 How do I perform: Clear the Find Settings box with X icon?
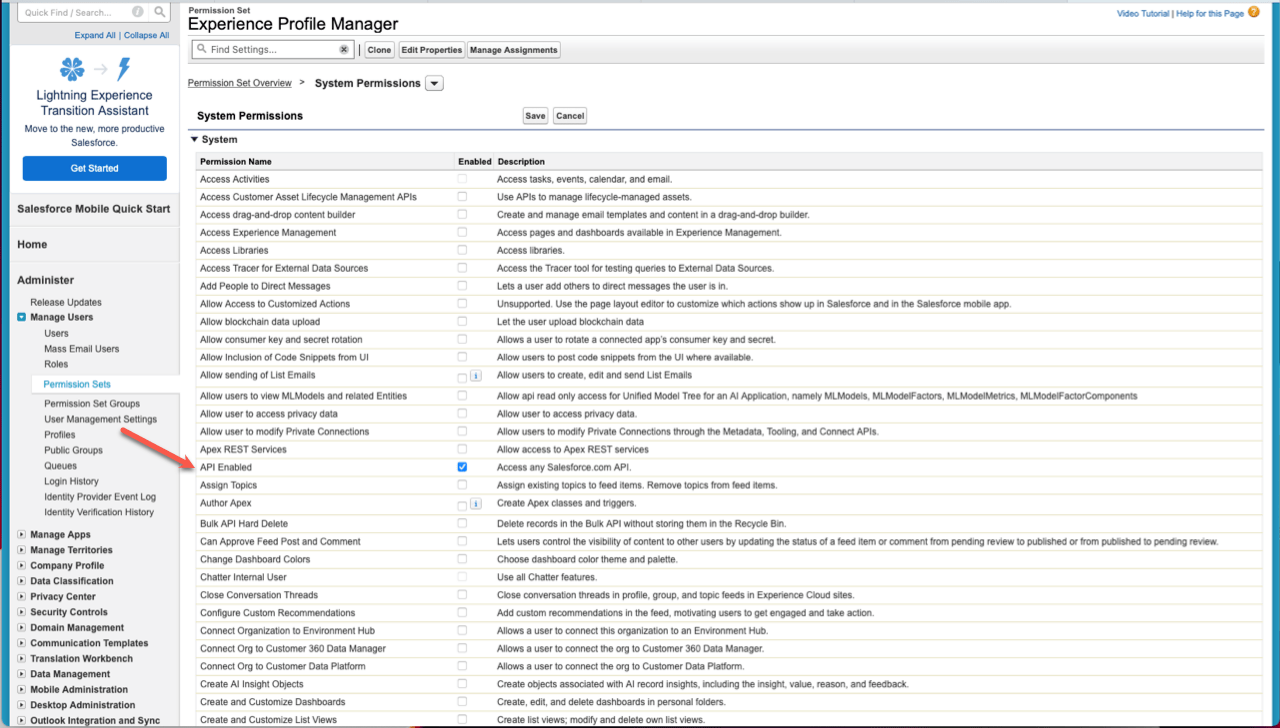[x=344, y=49]
